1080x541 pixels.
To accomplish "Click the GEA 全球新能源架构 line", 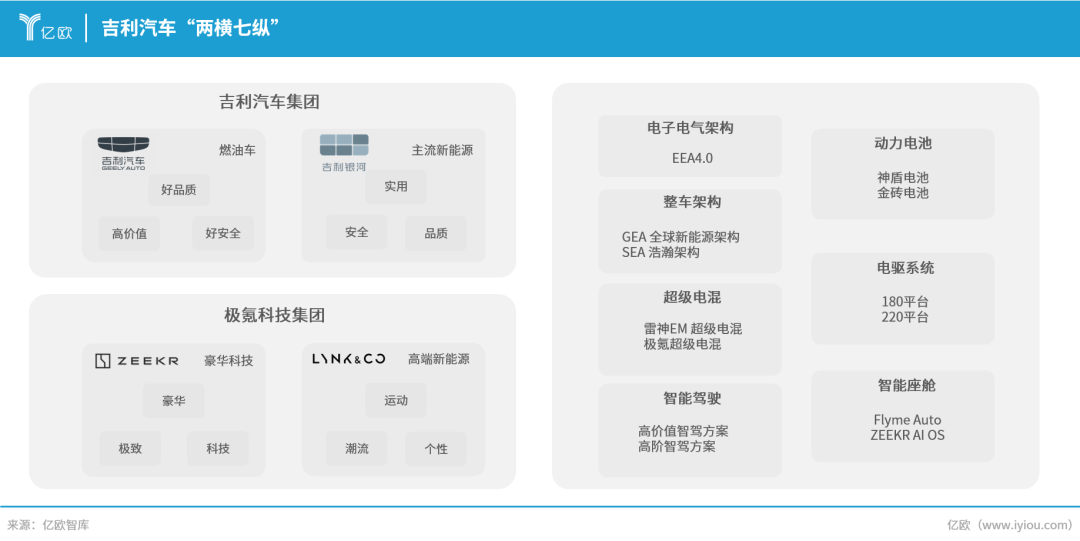I will 681,236.
